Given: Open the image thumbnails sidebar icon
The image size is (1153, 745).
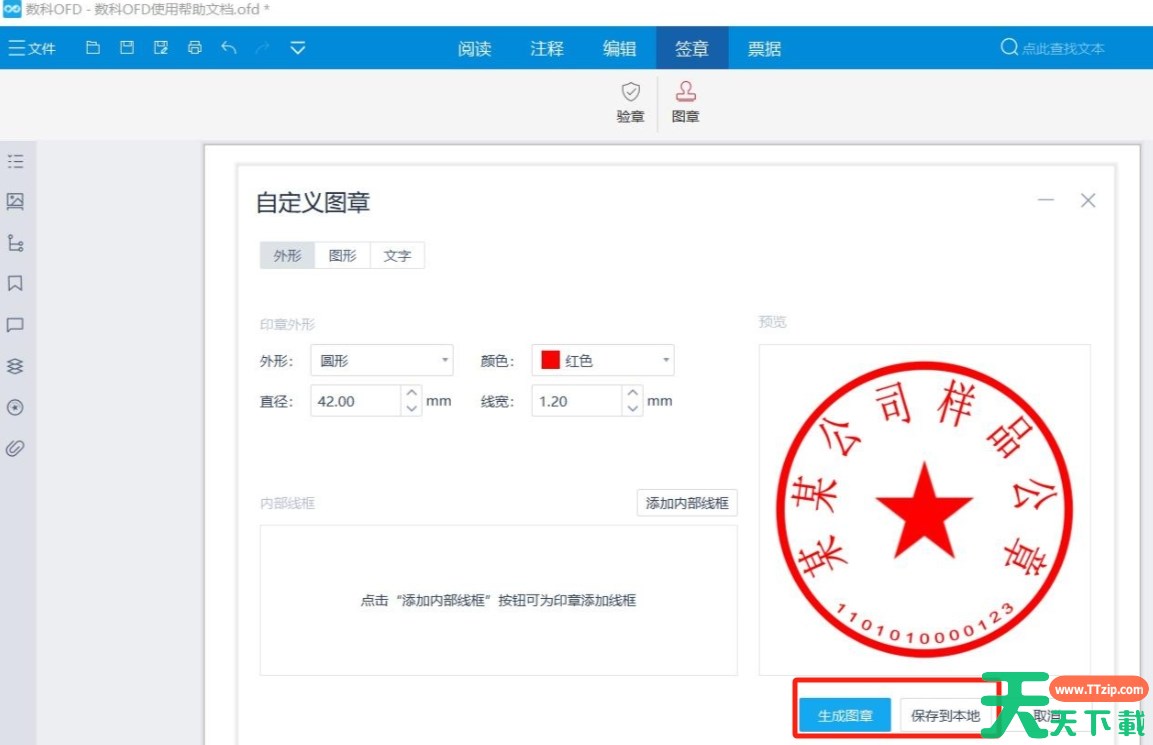Looking at the screenshot, I should (15, 202).
